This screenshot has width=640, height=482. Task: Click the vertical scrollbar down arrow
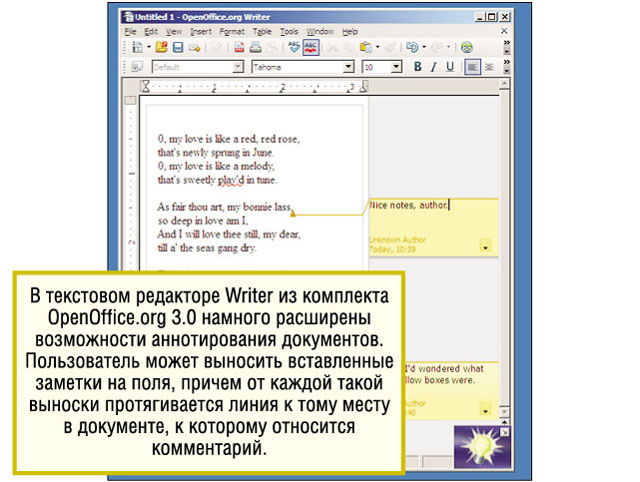(504, 412)
